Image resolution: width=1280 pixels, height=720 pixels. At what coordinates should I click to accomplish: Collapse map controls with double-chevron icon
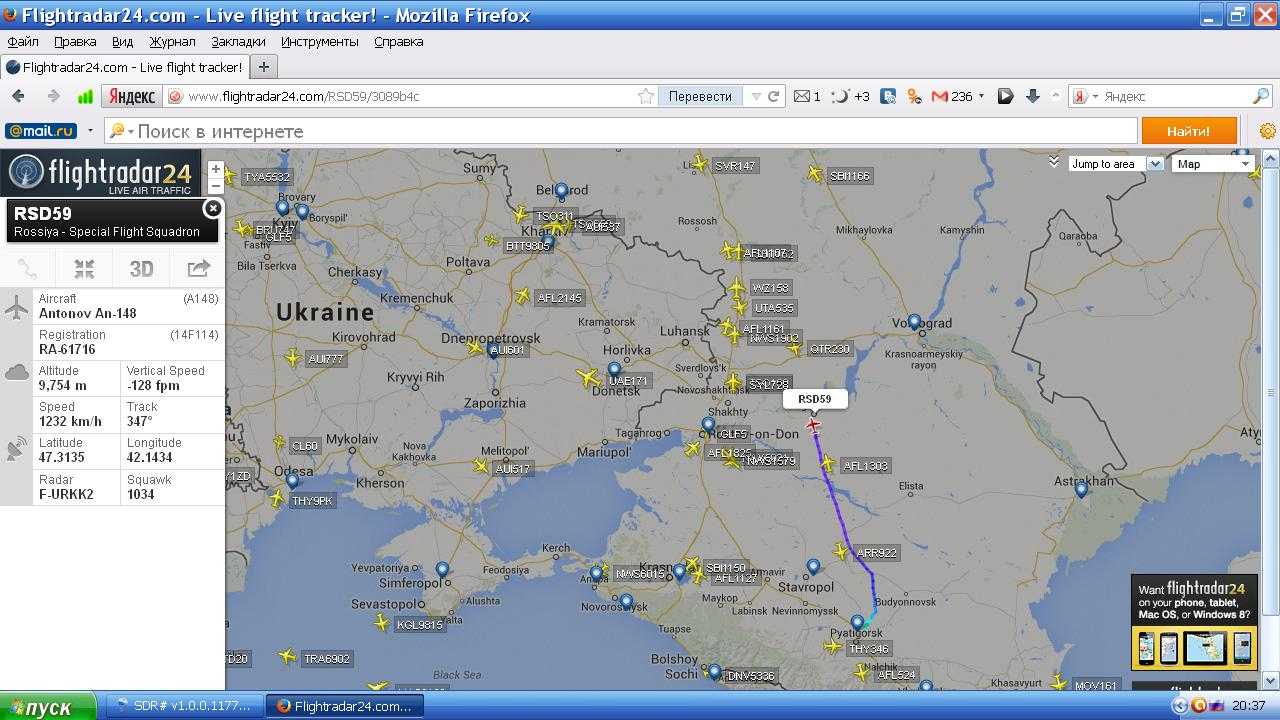tap(1053, 161)
